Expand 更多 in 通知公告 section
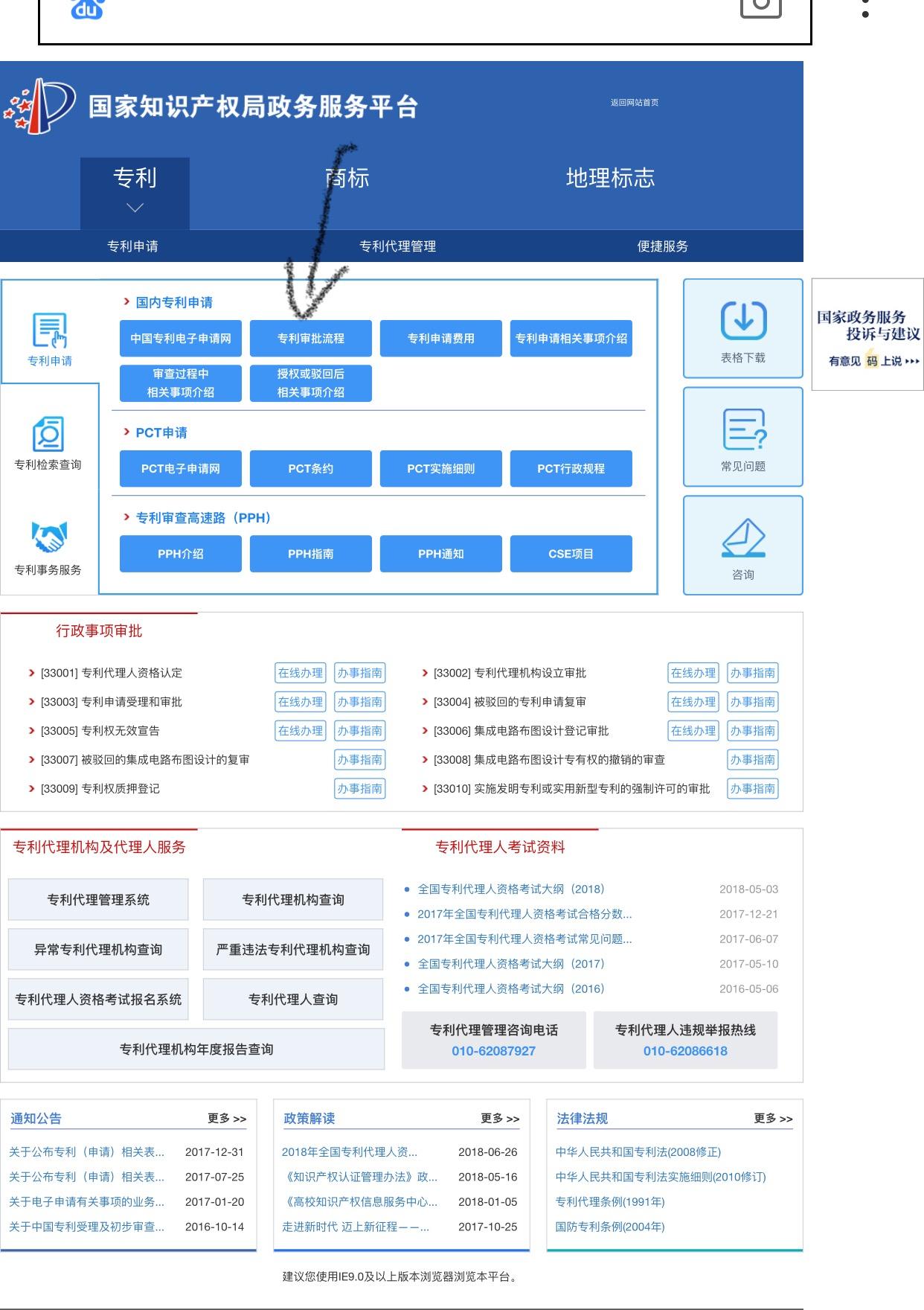 pyautogui.click(x=227, y=1118)
